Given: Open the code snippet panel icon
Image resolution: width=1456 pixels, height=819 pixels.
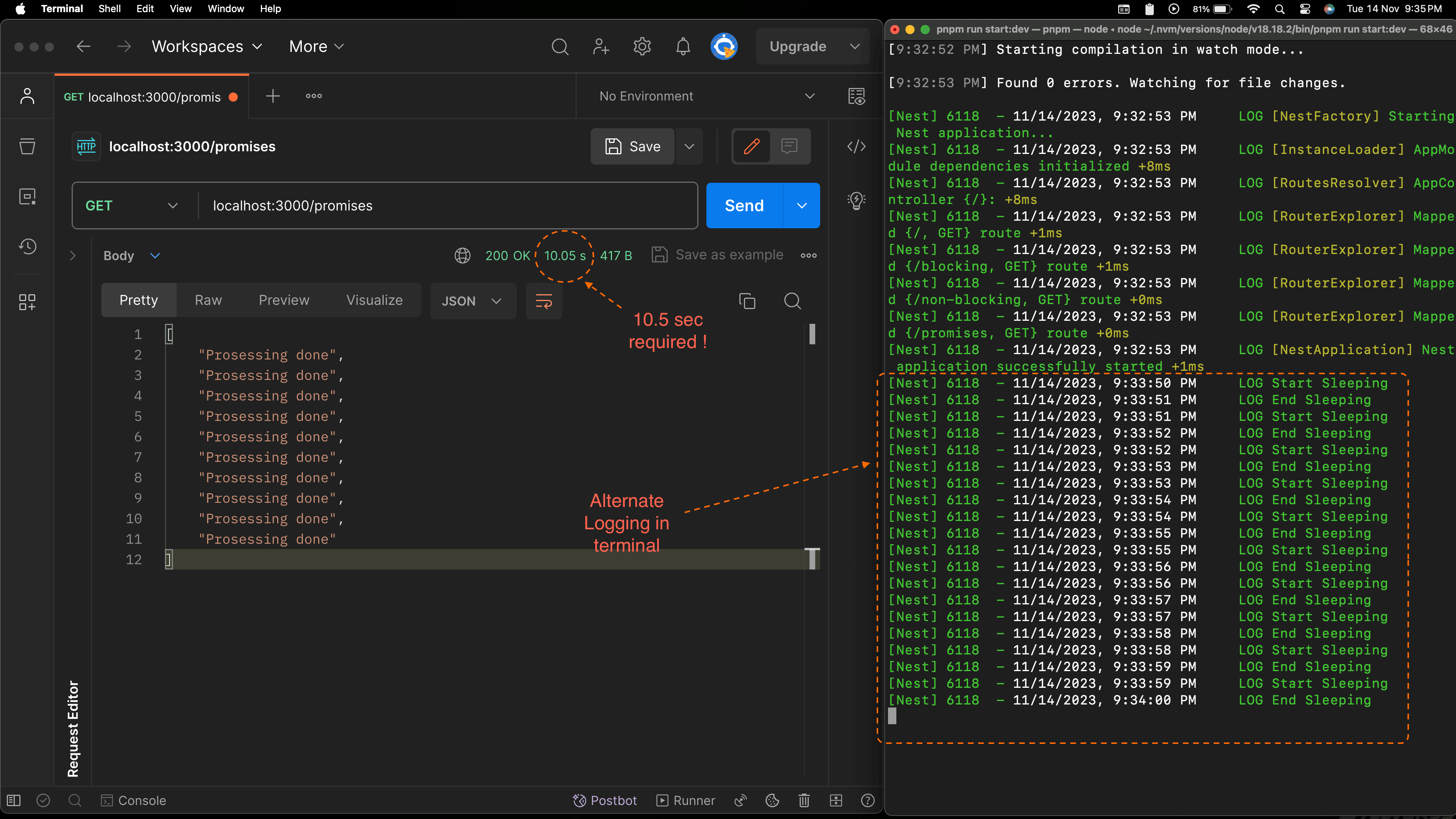Looking at the screenshot, I should pyautogui.click(x=856, y=146).
